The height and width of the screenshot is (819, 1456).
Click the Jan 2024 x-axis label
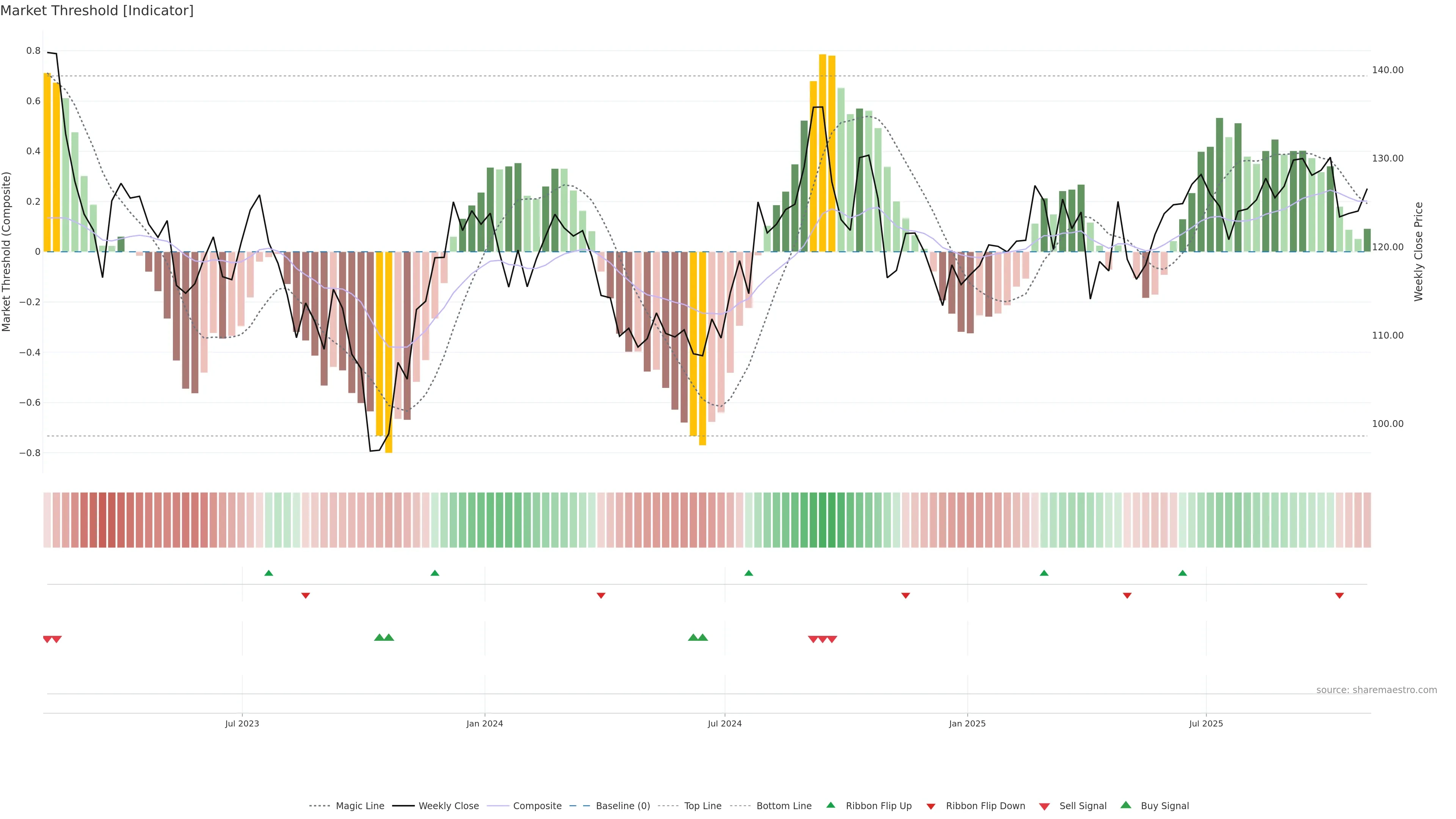click(x=485, y=723)
